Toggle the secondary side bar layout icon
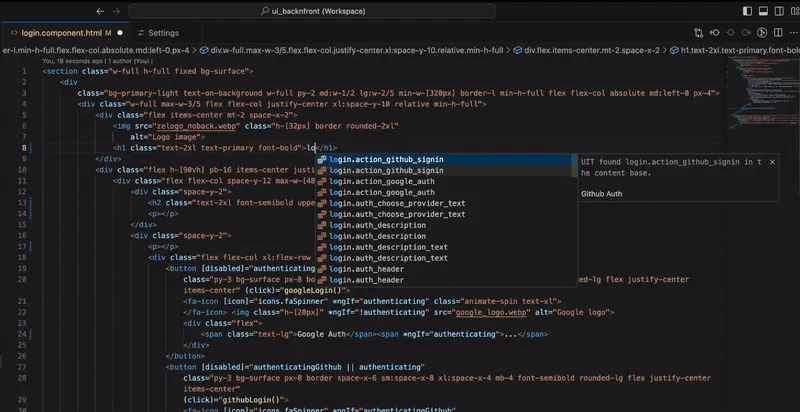Image resolution: width=800 pixels, height=412 pixels. click(779, 11)
